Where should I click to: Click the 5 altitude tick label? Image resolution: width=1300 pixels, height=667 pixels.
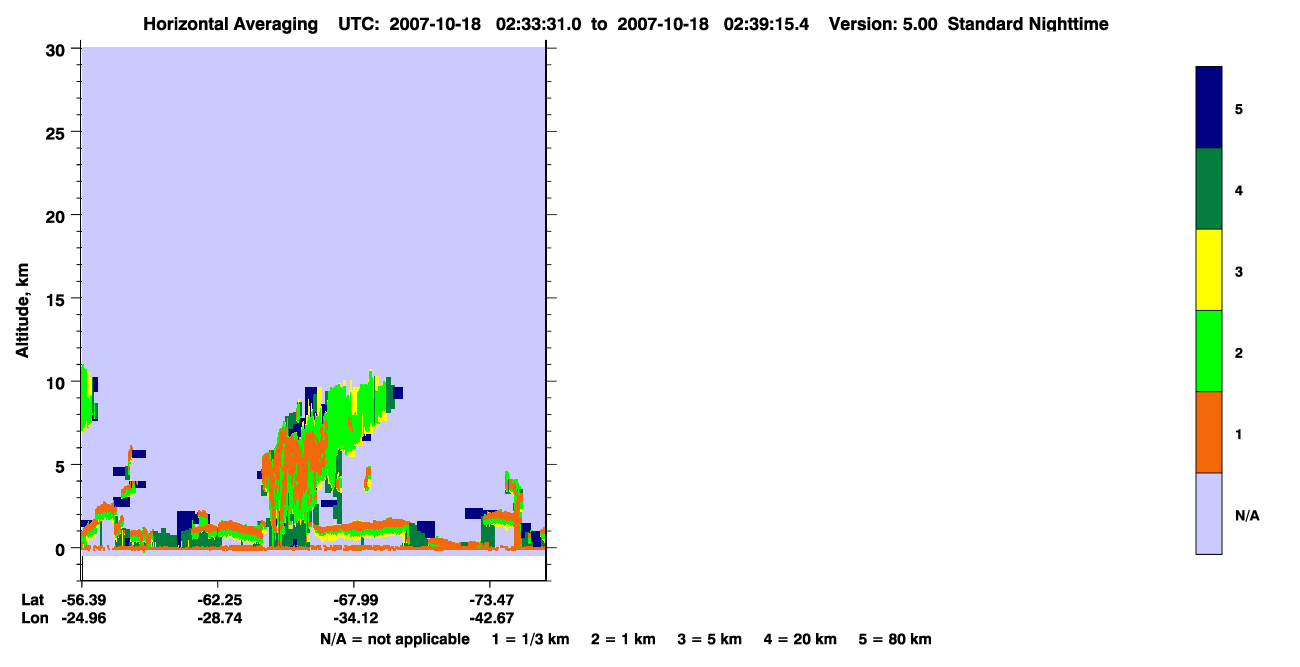point(61,465)
